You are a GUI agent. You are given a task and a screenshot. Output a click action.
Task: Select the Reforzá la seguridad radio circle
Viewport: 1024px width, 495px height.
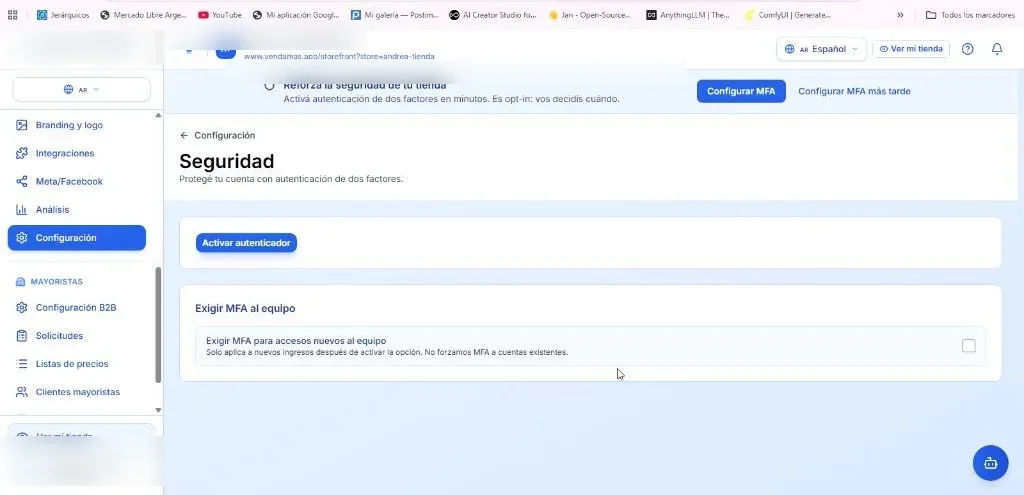click(269, 86)
